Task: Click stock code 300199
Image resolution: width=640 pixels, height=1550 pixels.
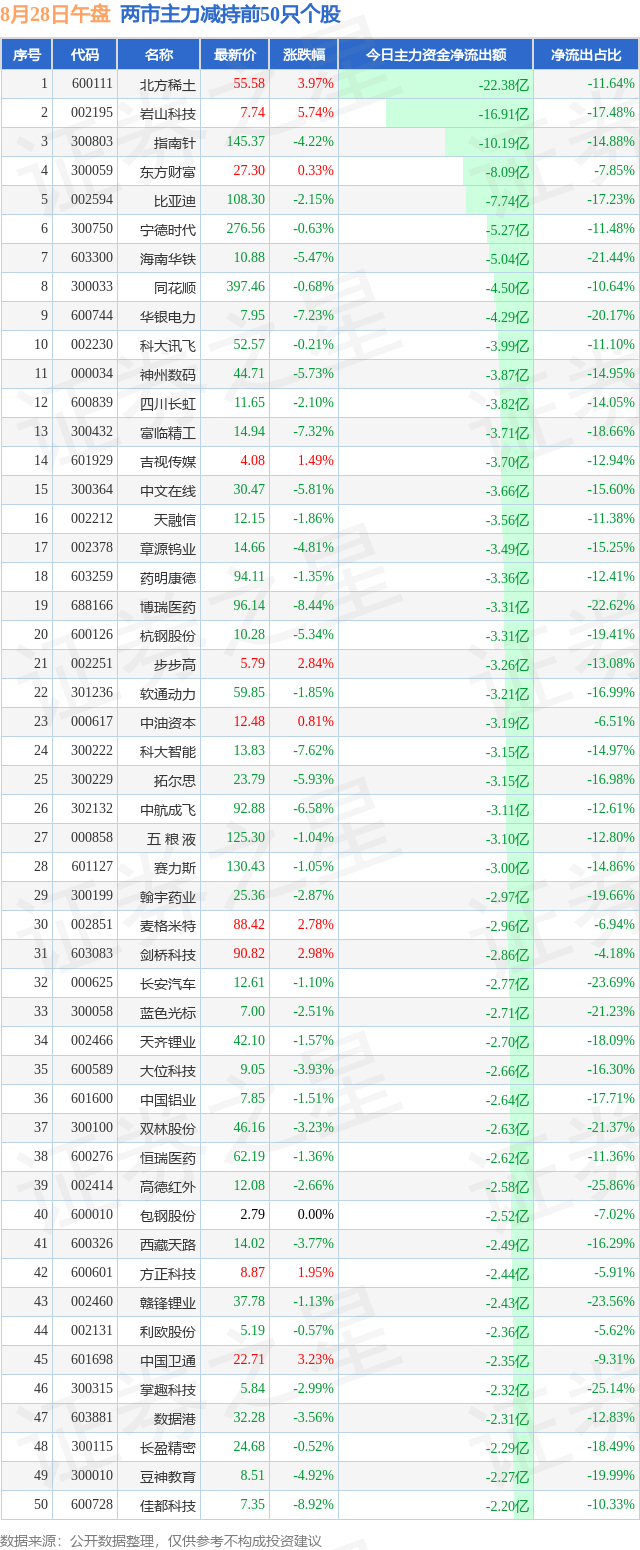Action: (x=92, y=896)
